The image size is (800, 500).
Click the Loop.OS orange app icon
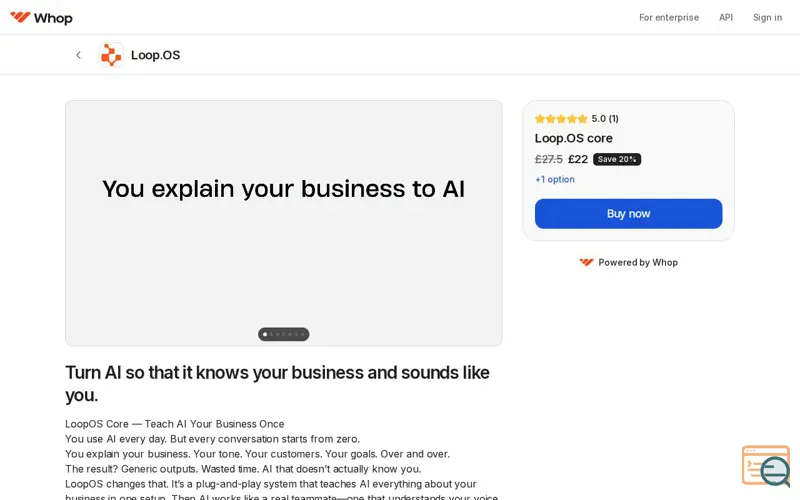pyautogui.click(x=111, y=55)
